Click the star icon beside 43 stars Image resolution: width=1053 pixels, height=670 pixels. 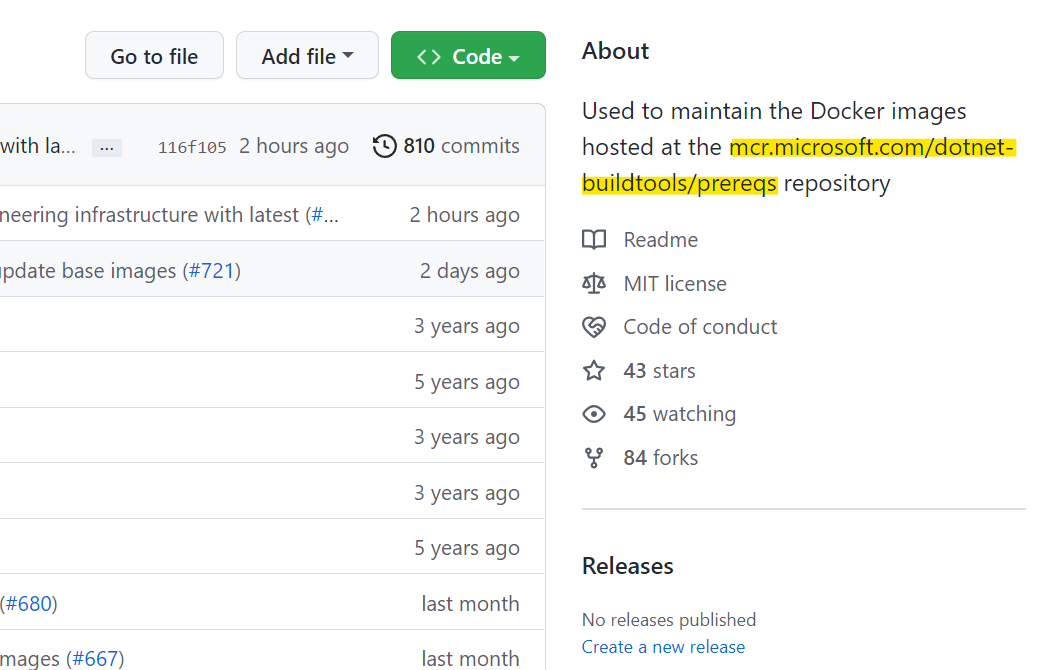[594, 371]
